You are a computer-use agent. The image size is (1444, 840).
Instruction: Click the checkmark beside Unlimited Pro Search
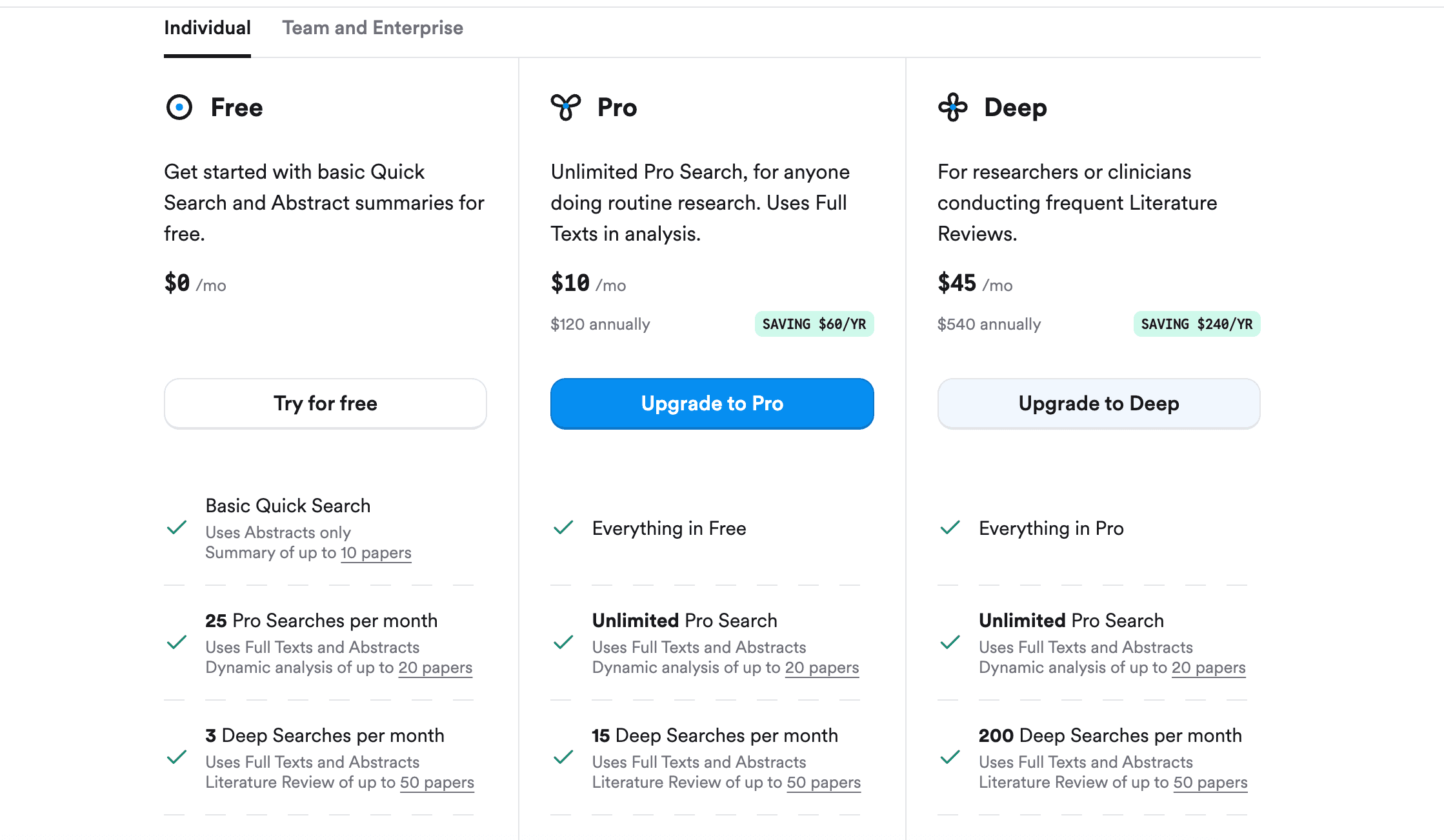[563, 643]
